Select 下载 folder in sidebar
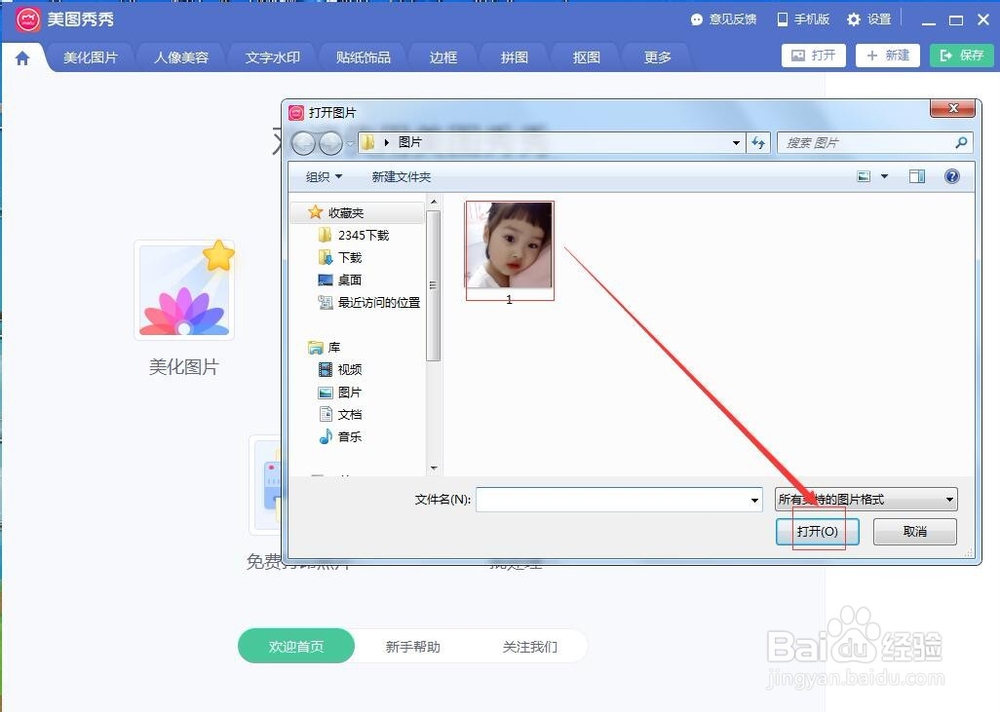 point(340,258)
